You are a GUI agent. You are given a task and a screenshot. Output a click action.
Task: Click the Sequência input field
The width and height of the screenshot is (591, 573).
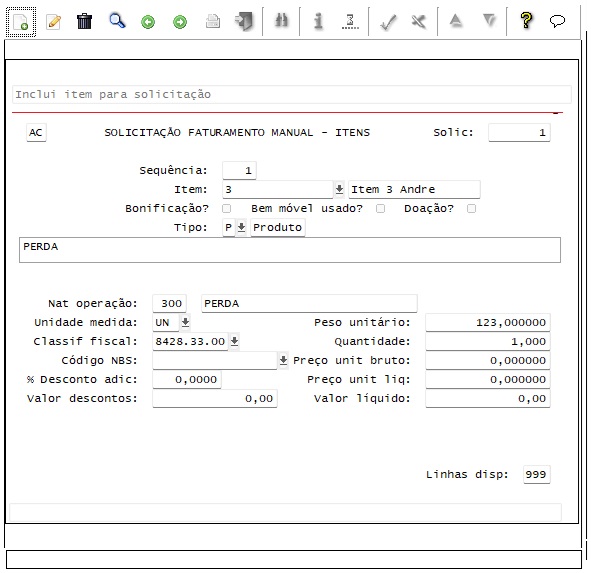239,170
